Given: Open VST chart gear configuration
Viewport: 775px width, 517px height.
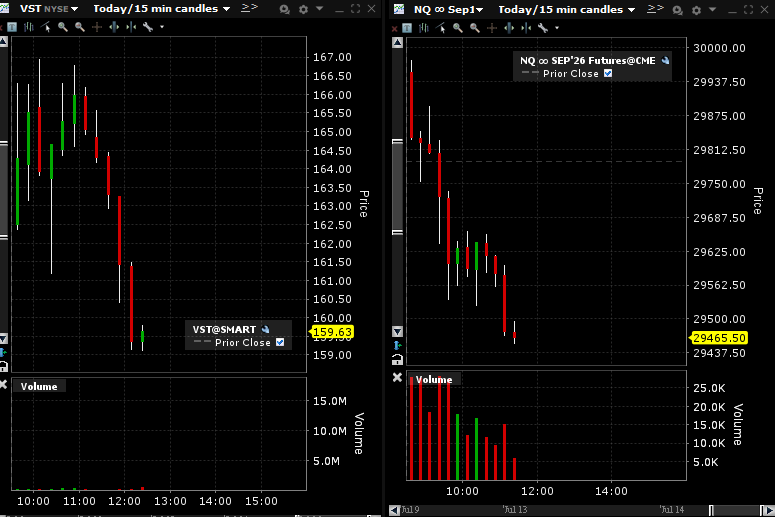Looking at the screenshot, I should [x=303, y=9].
